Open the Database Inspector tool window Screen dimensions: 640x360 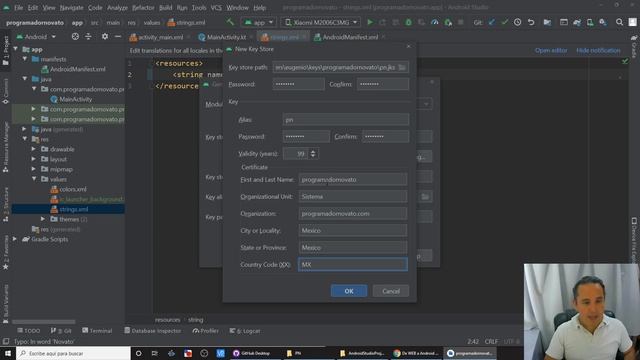pos(153,331)
